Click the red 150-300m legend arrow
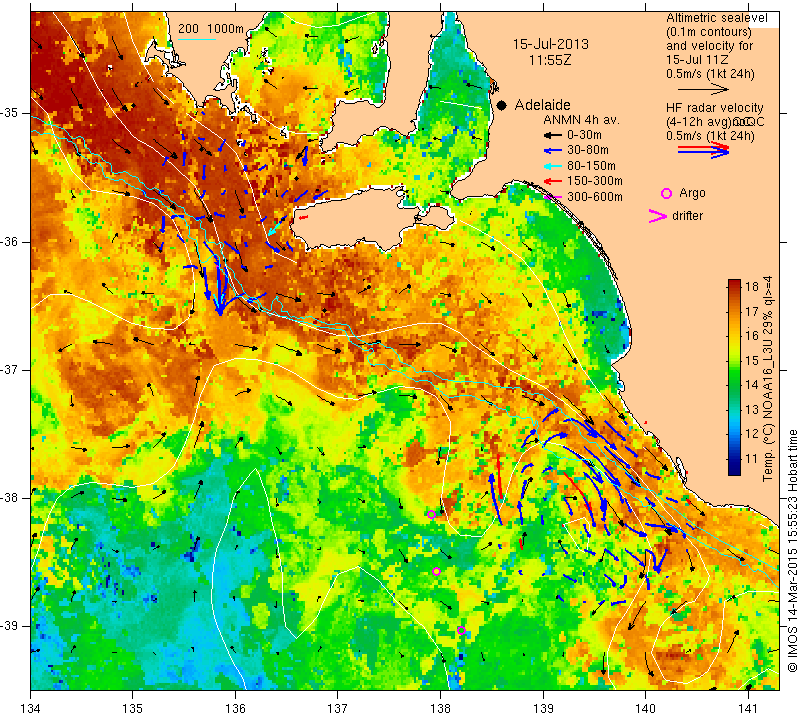The height and width of the screenshot is (720, 800). [553, 181]
